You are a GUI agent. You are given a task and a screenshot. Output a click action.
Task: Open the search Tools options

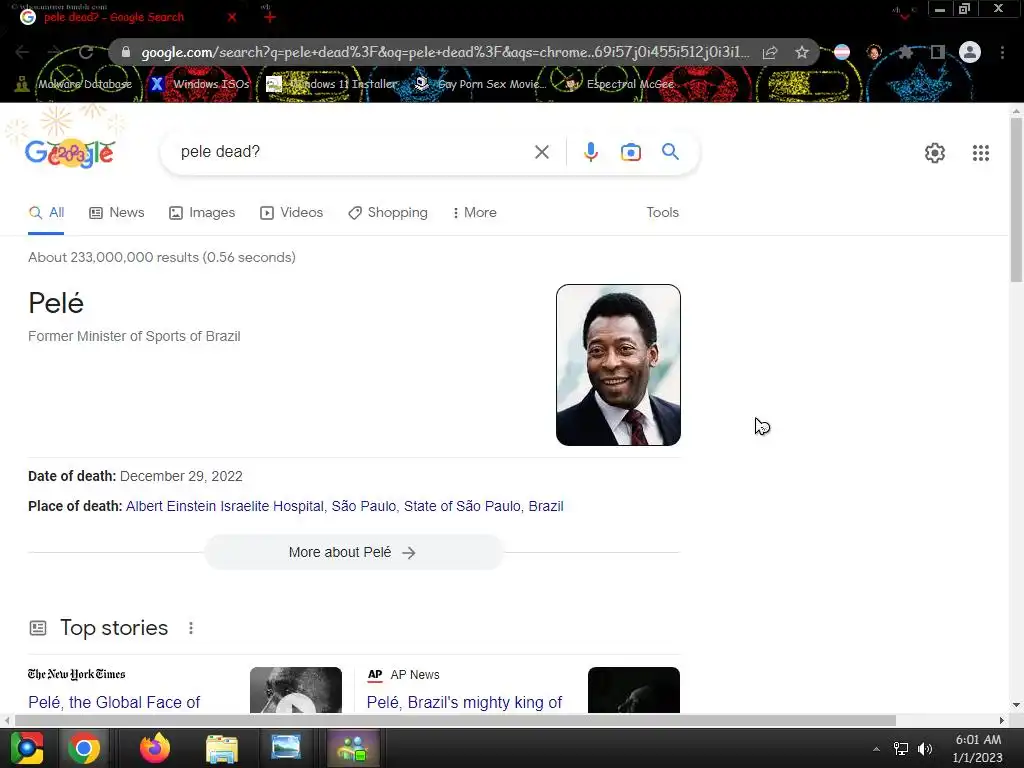[662, 212]
